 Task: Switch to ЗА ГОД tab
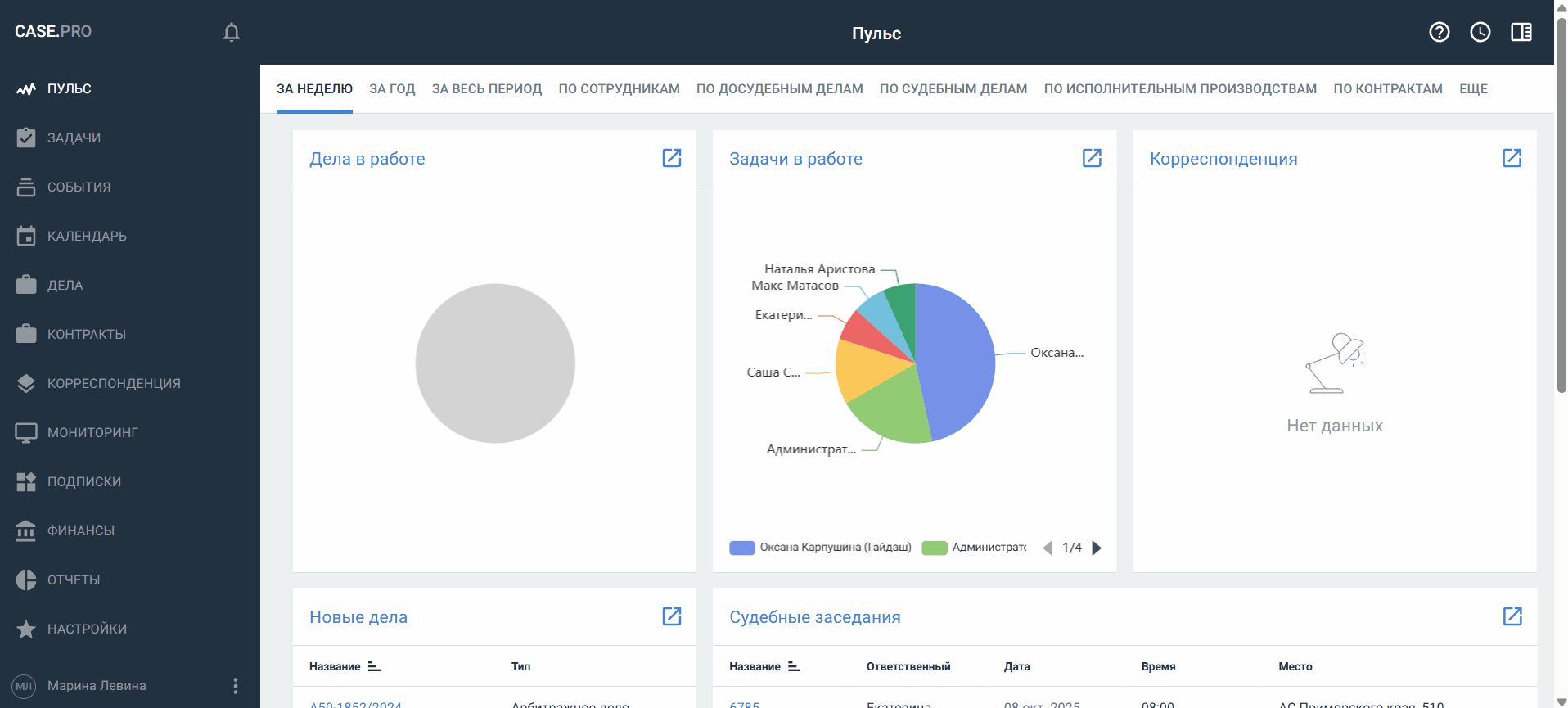point(392,88)
